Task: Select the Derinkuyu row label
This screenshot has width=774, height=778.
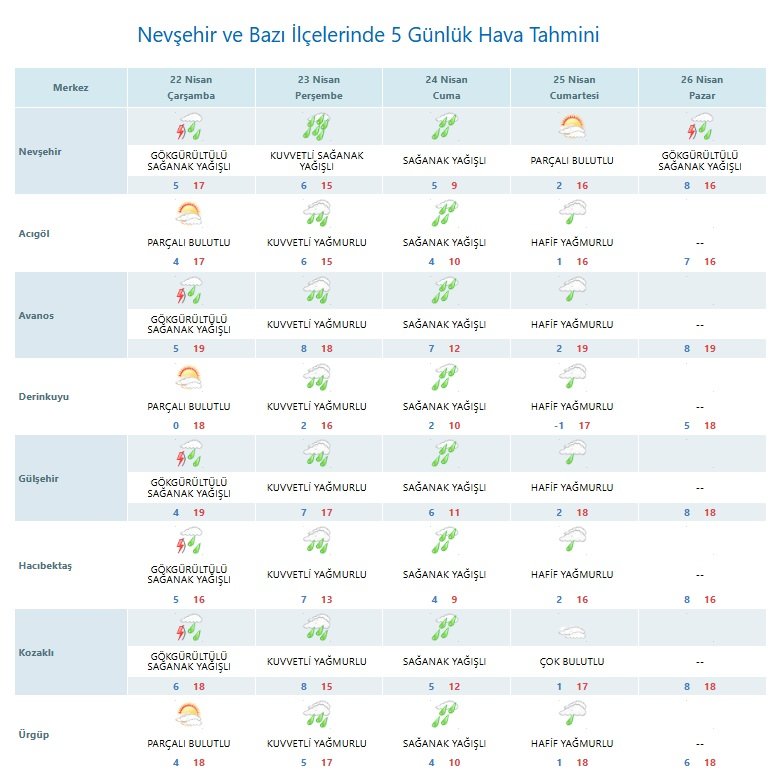Action: 46,396
